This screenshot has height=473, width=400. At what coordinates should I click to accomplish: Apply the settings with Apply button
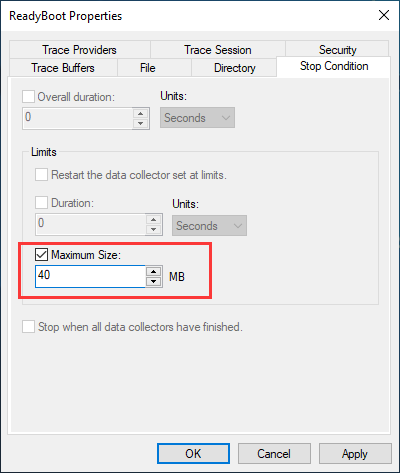click(355, 453)
